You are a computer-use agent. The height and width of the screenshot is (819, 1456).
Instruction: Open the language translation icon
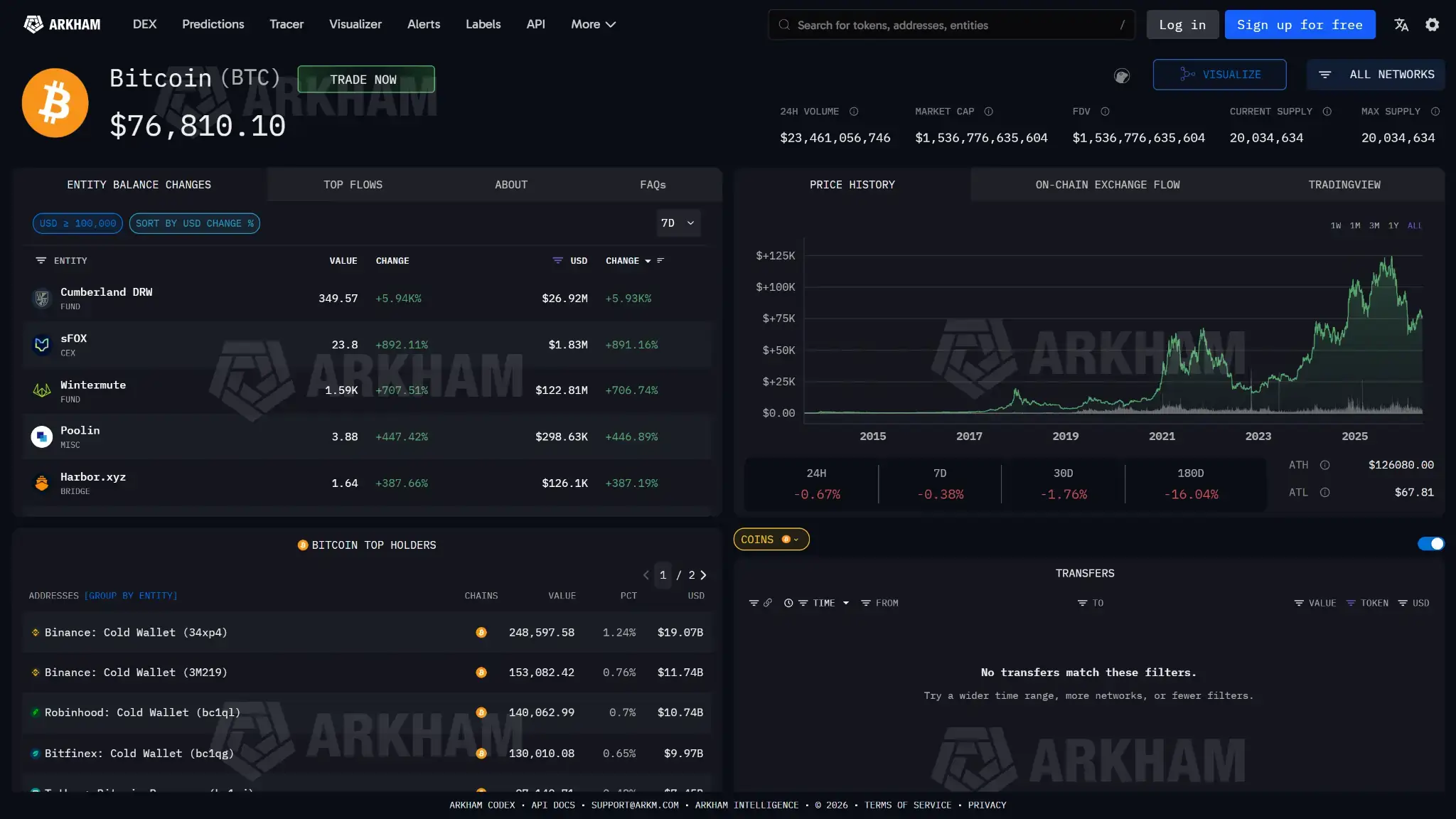(x=1401, y=25)
